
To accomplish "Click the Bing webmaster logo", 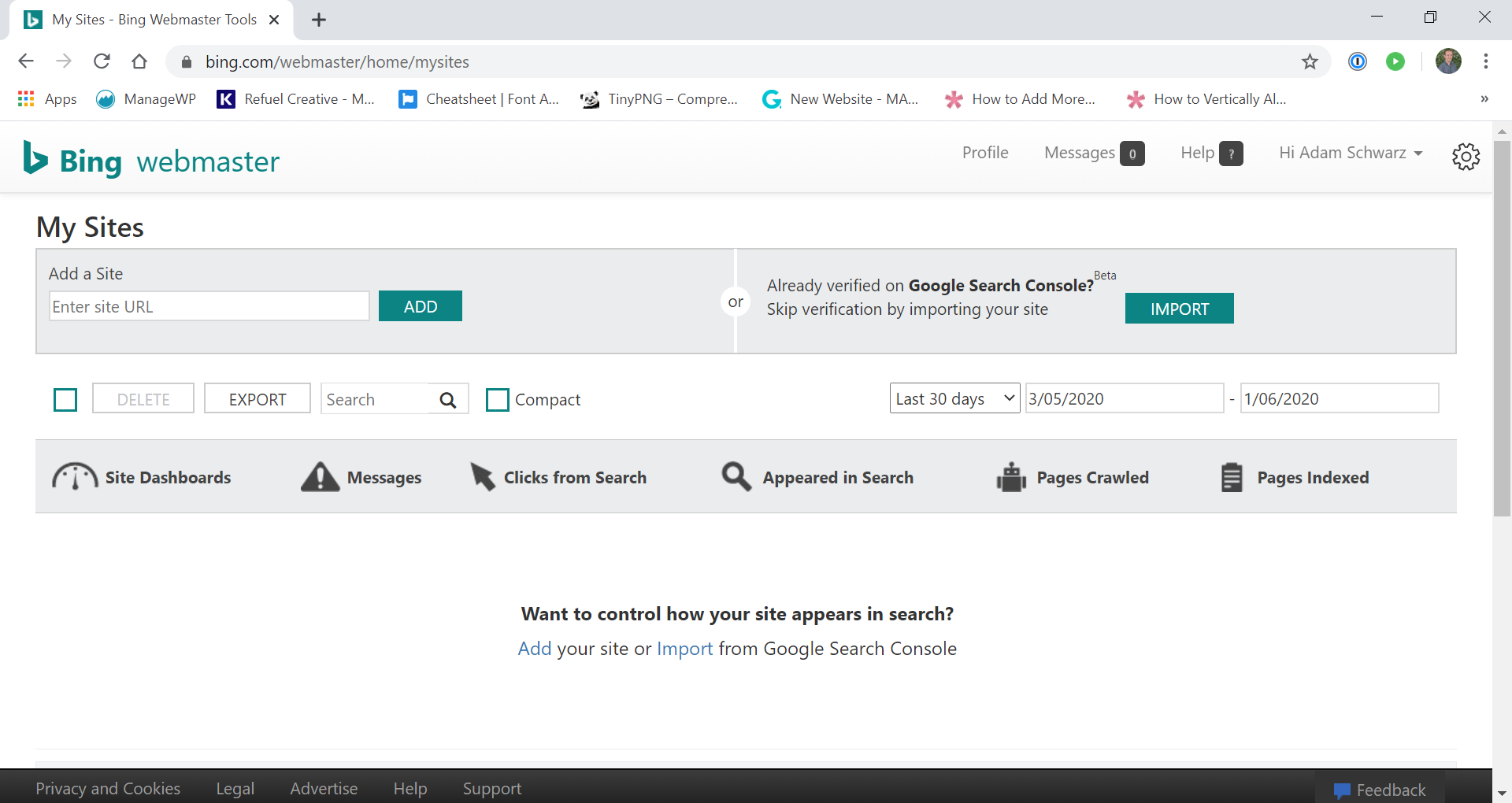I will pos(151,160).
